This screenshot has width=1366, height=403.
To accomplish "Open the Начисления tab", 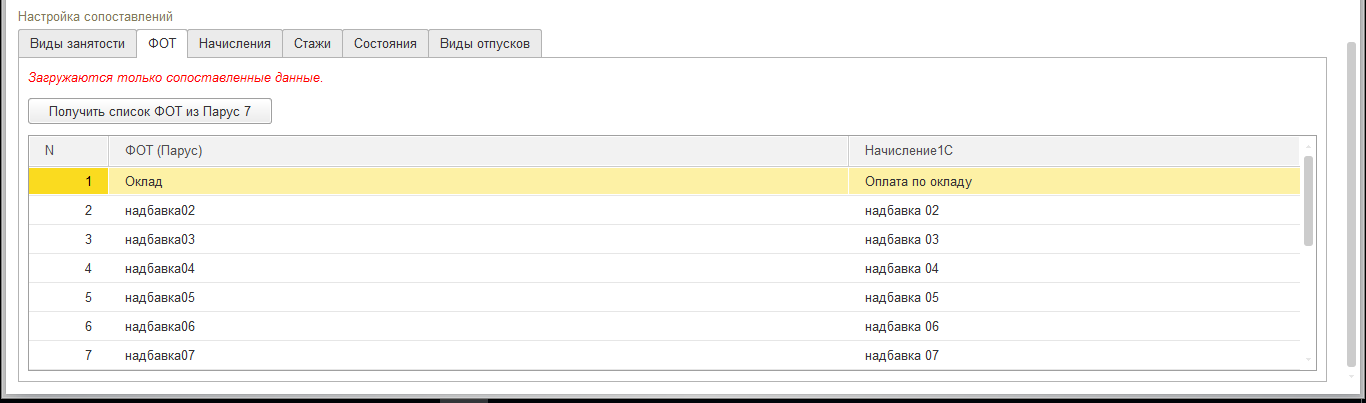I will 234,43.
